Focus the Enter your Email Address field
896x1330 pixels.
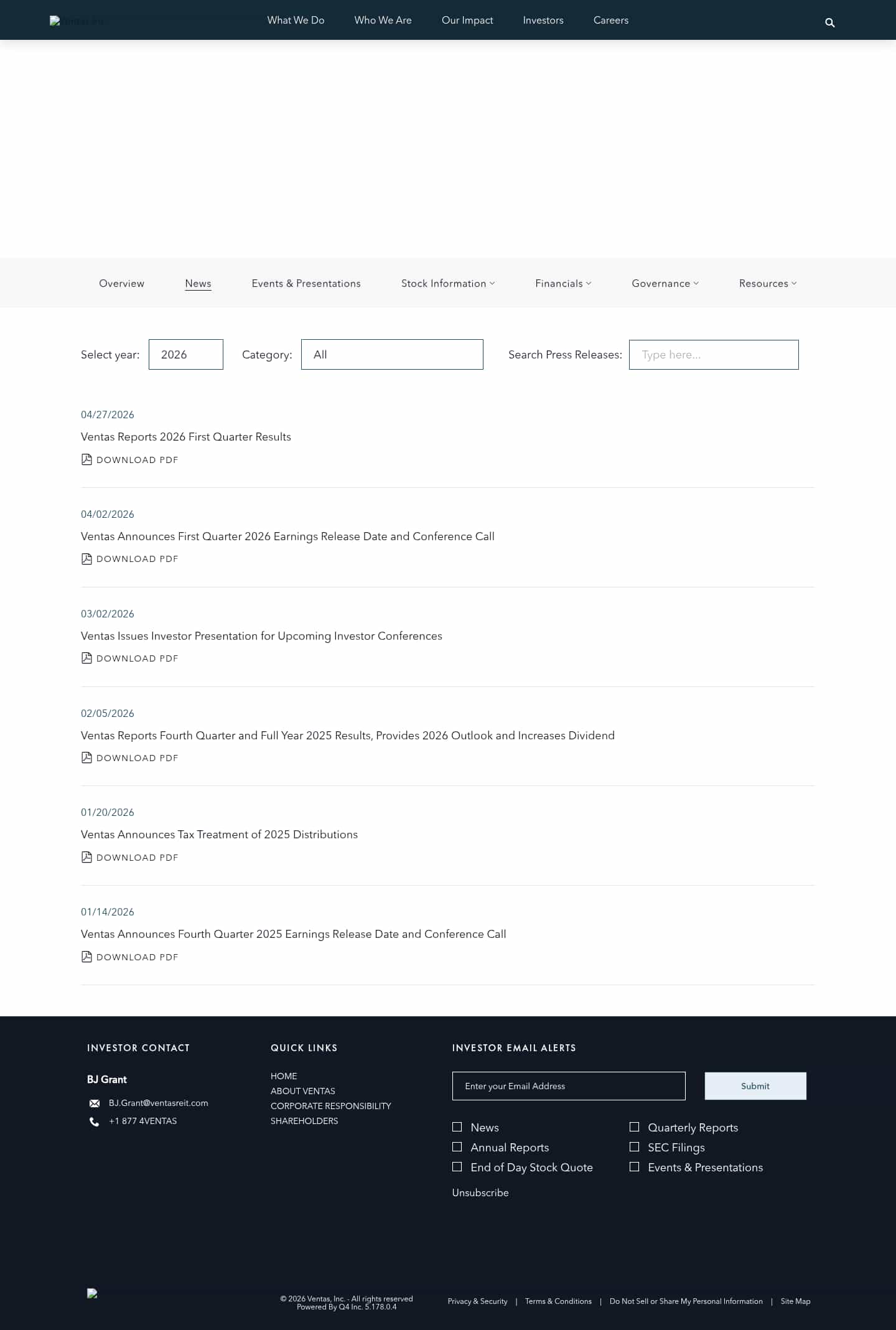coord(569,1086)
